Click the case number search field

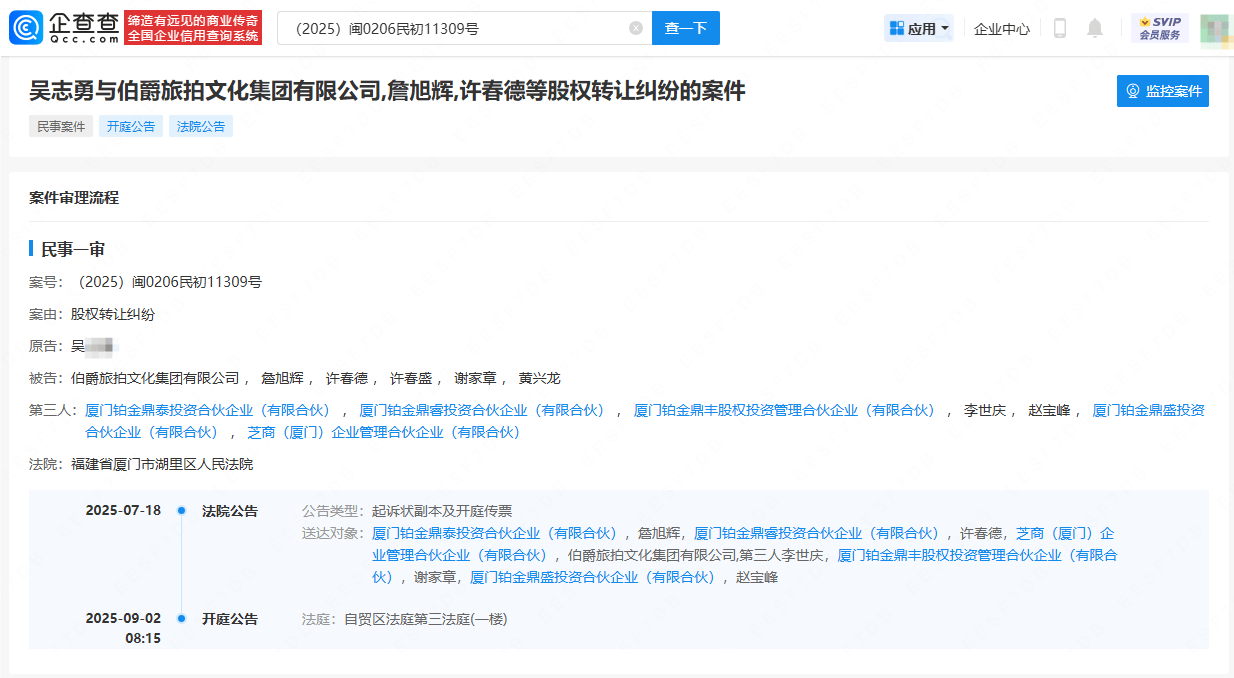tap(455, 28)
